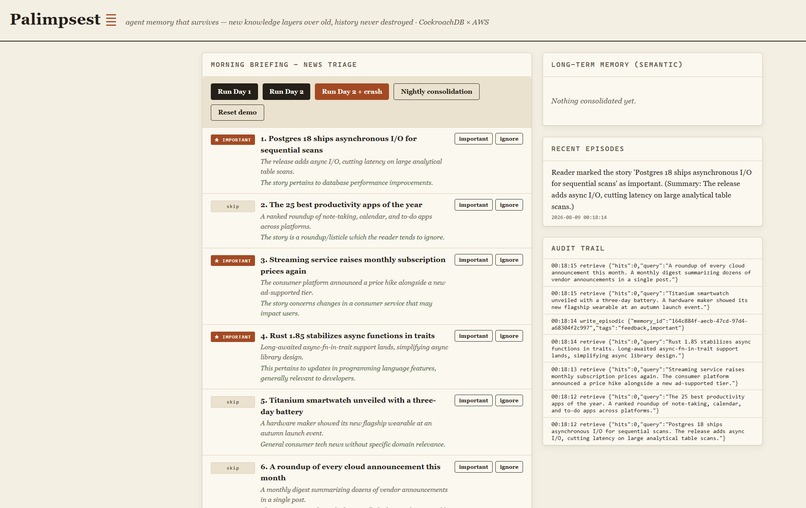
Task: Ignore the Streaming service price story
Action: click(509, 260)
